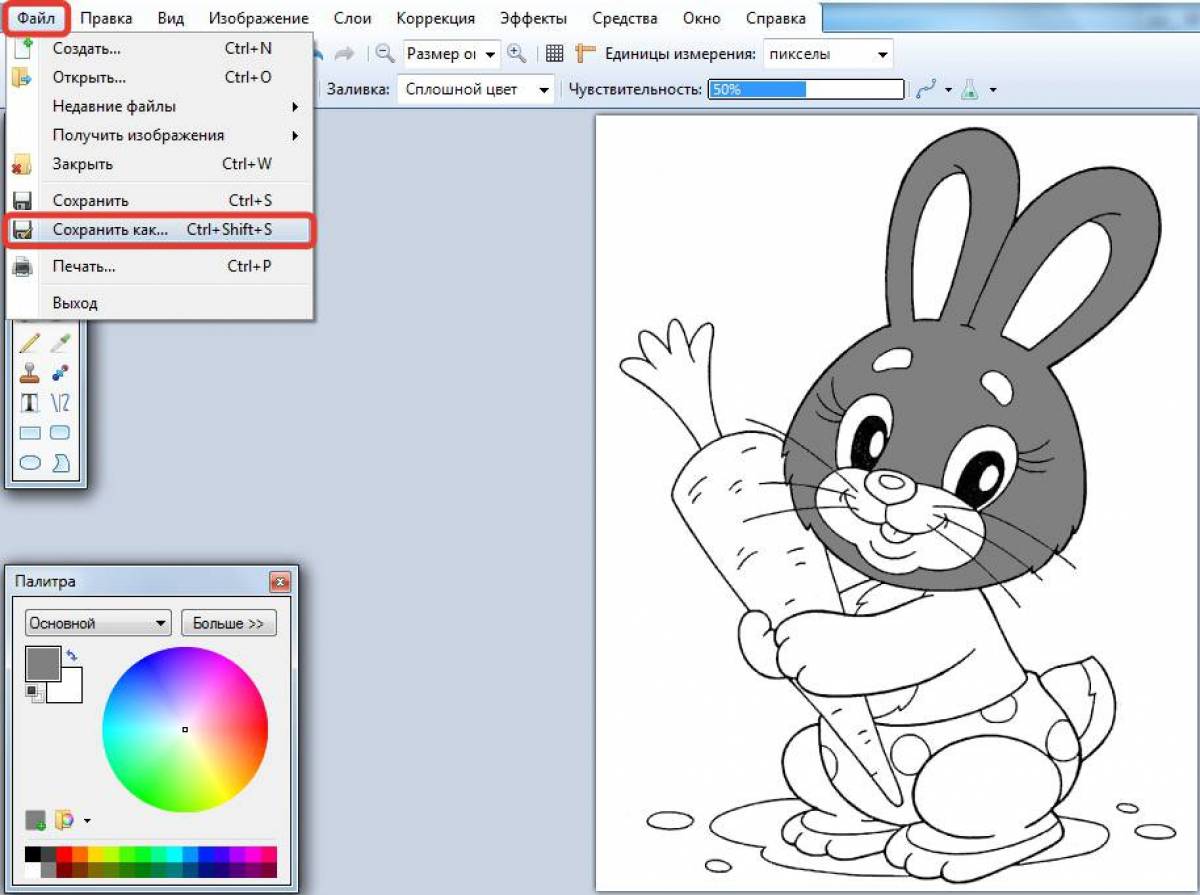Select the Rectangle shape tool
Screen dimensions: 1200x895
30,433
